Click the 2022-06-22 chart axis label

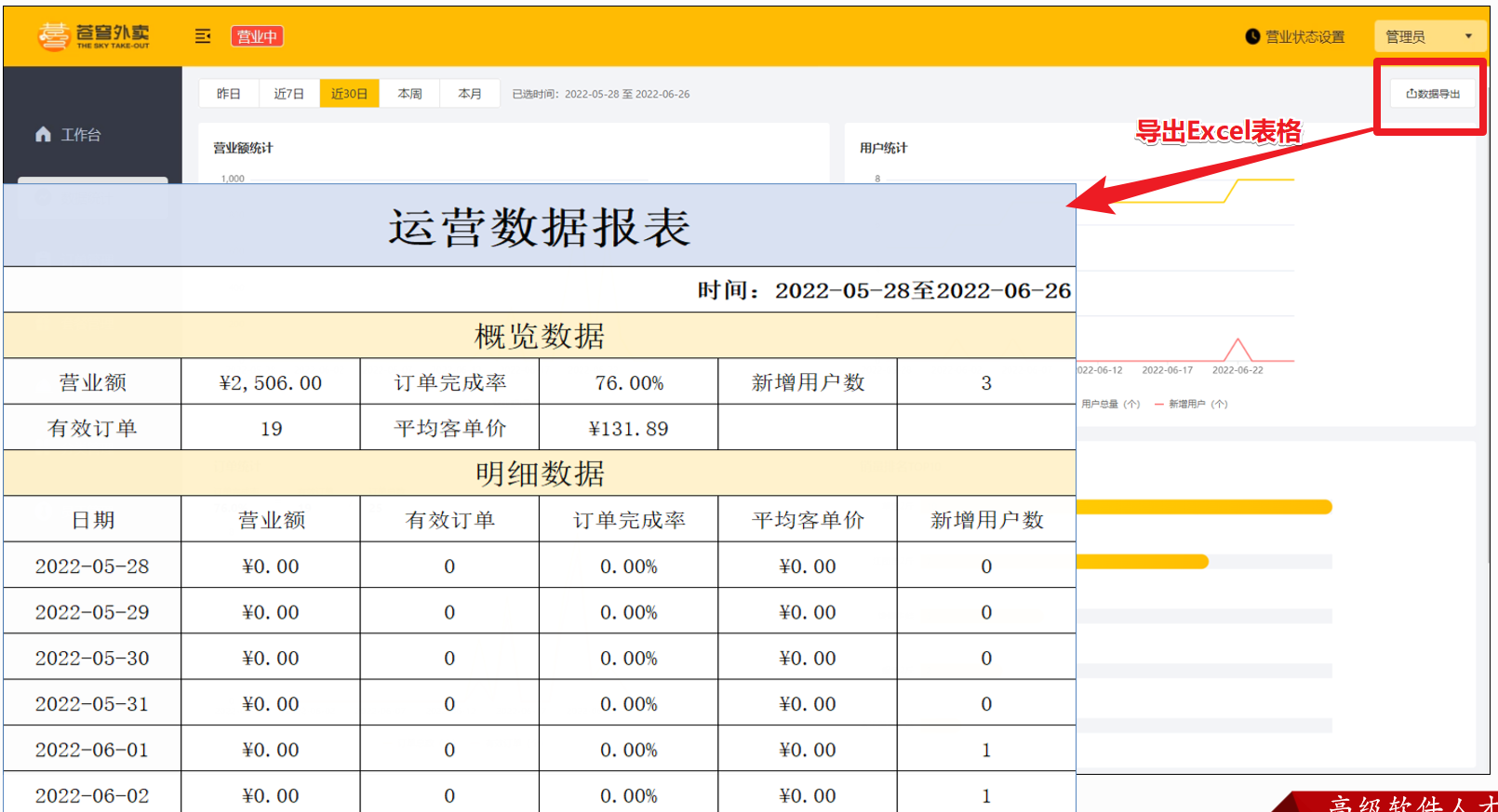[1237, 370]
